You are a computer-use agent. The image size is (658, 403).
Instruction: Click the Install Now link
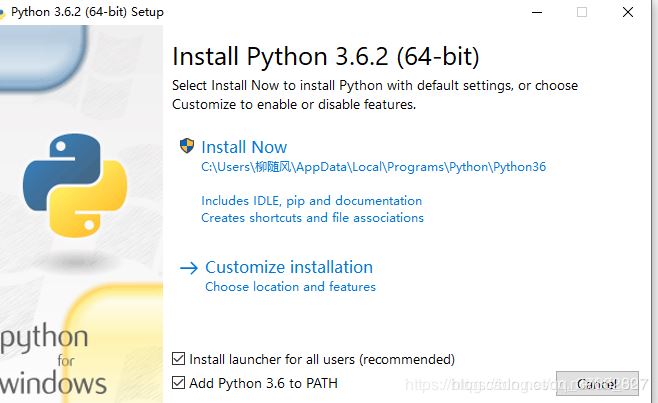point(244,147)
